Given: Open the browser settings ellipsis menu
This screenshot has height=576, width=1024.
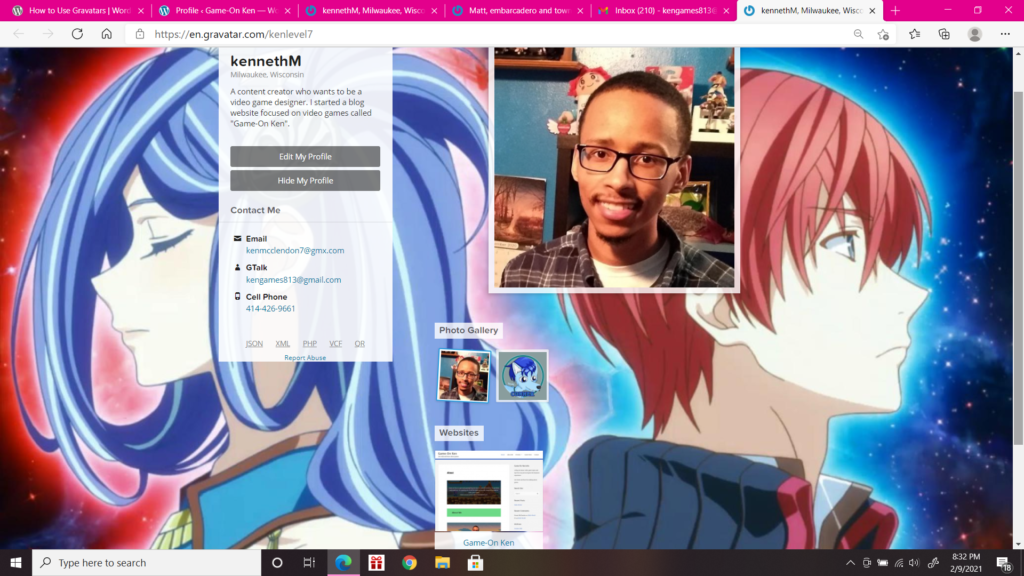Looking at the screenshot, I should 1004,34.
